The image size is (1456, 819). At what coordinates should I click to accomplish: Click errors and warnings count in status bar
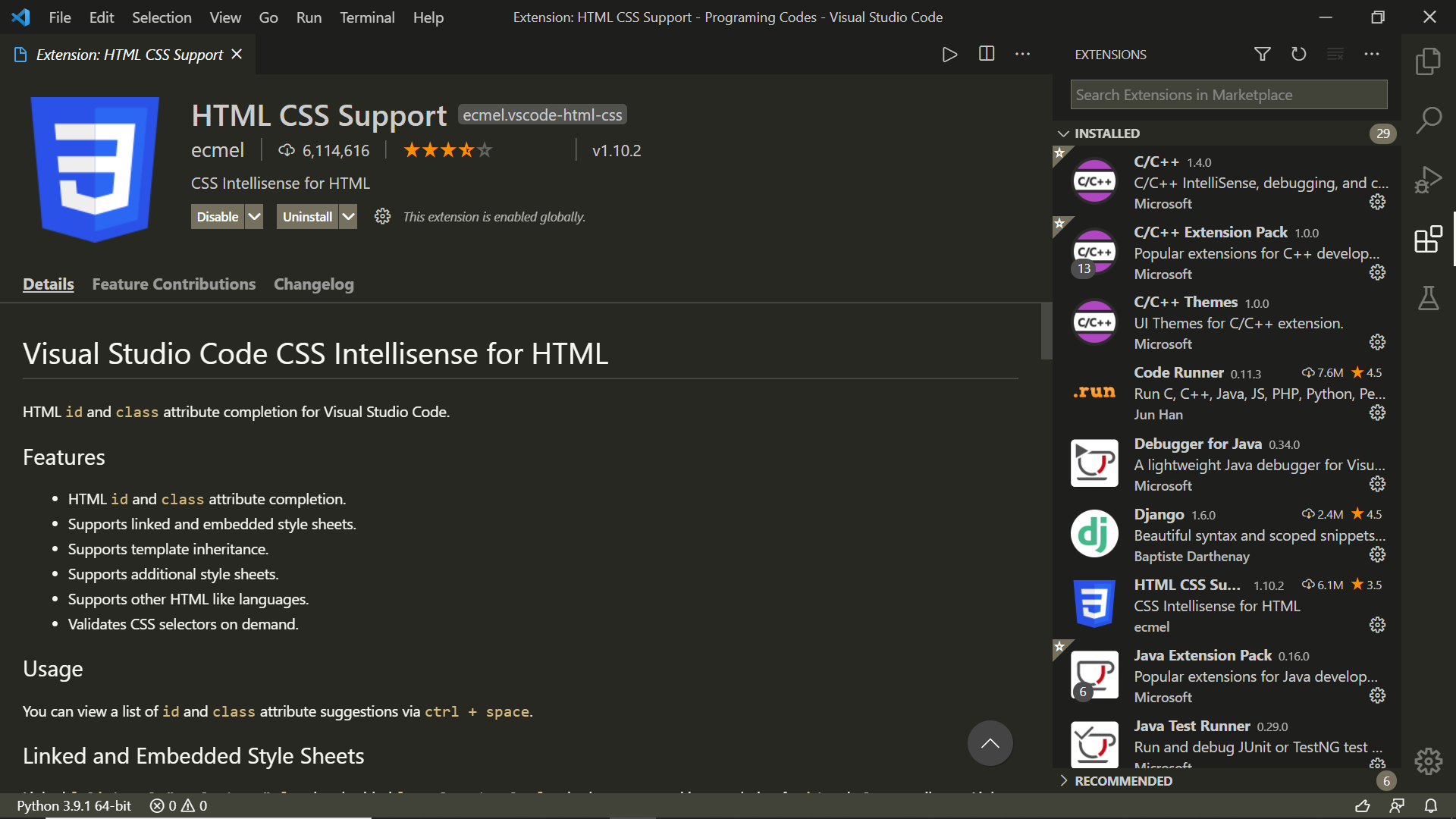point(178,805)
